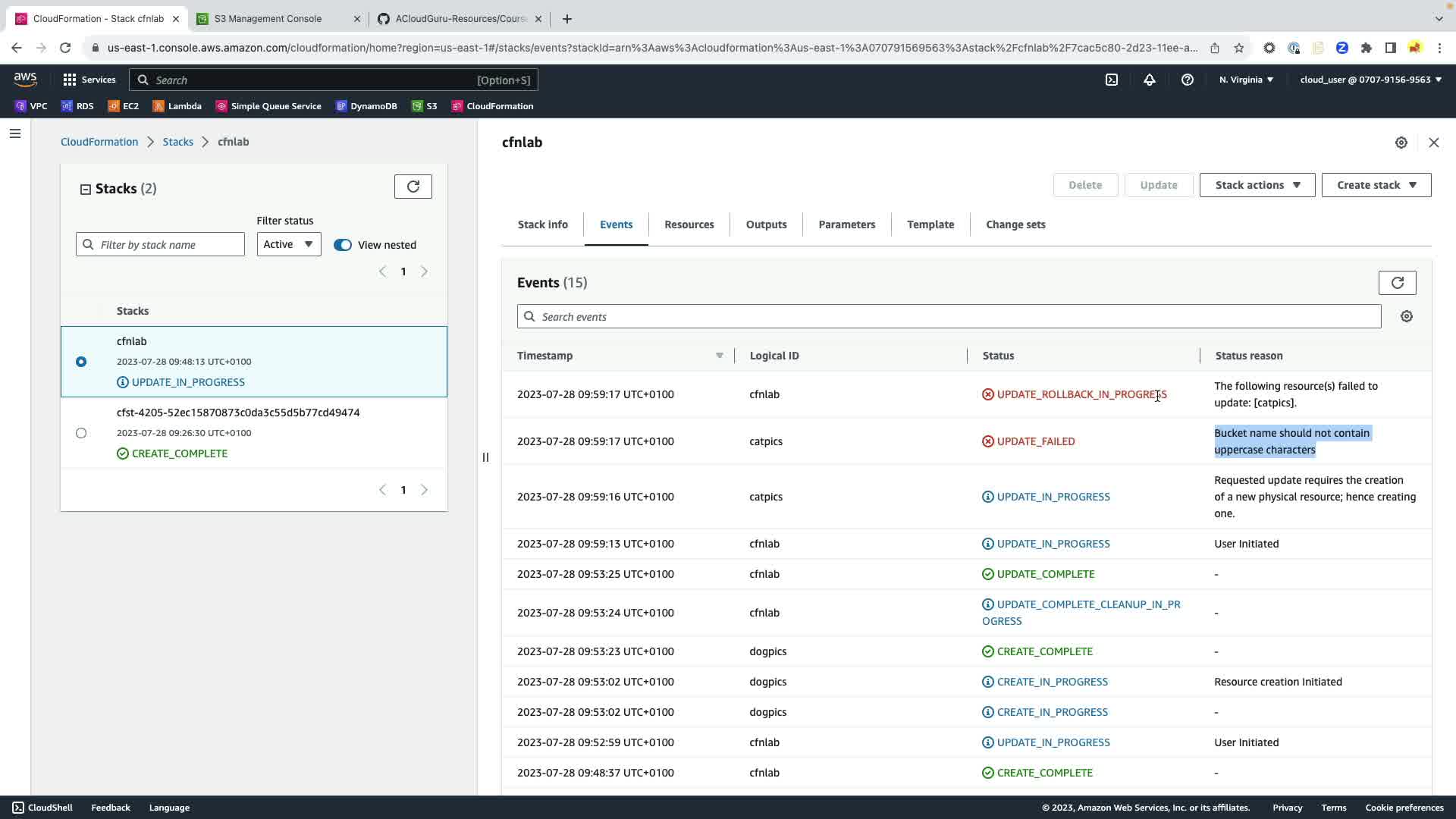Refresh the Events list
Image resolution: width=1456 pixels, height=819 pixels.
click(1397, 283)
